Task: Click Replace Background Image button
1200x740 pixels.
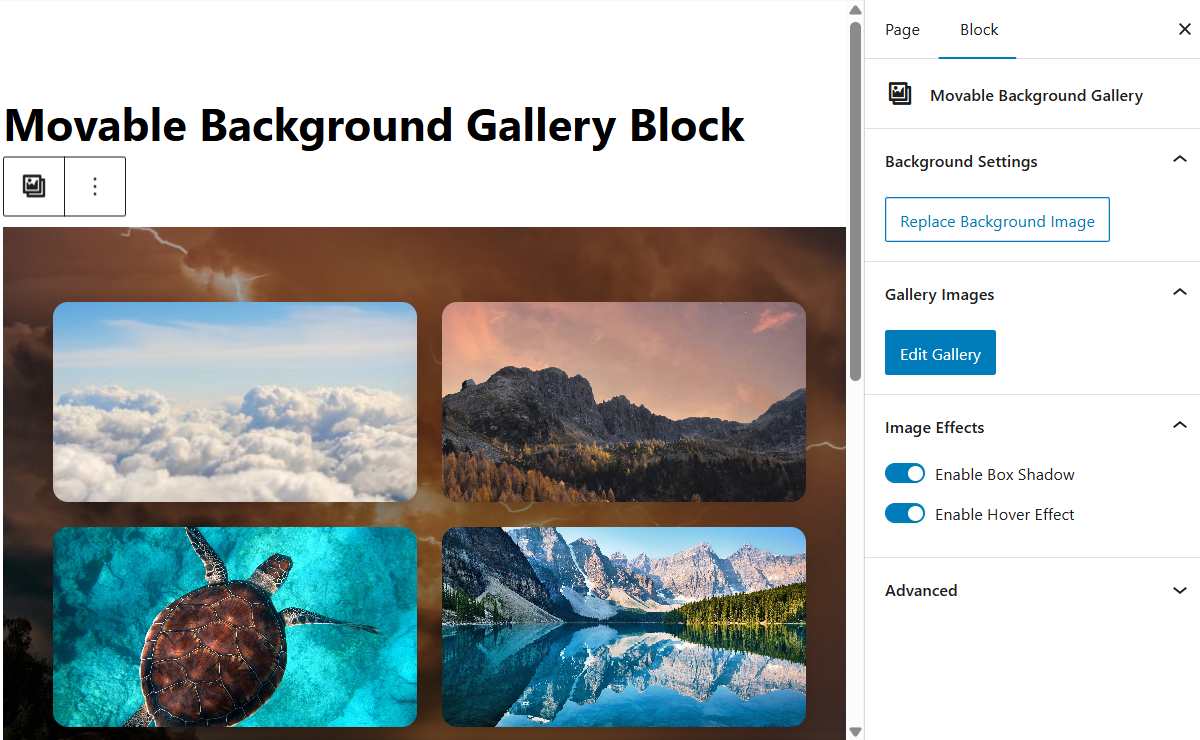Action: pos(997,220)
